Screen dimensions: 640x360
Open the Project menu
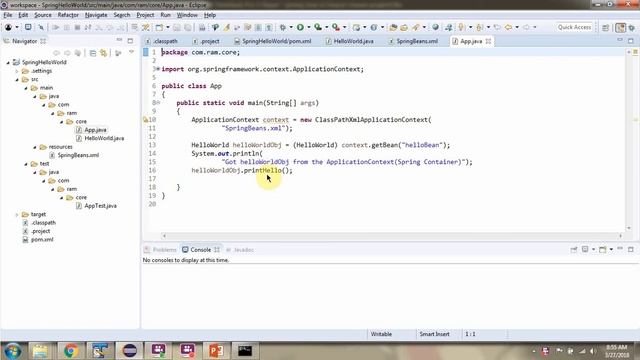[x=145, y=15]
